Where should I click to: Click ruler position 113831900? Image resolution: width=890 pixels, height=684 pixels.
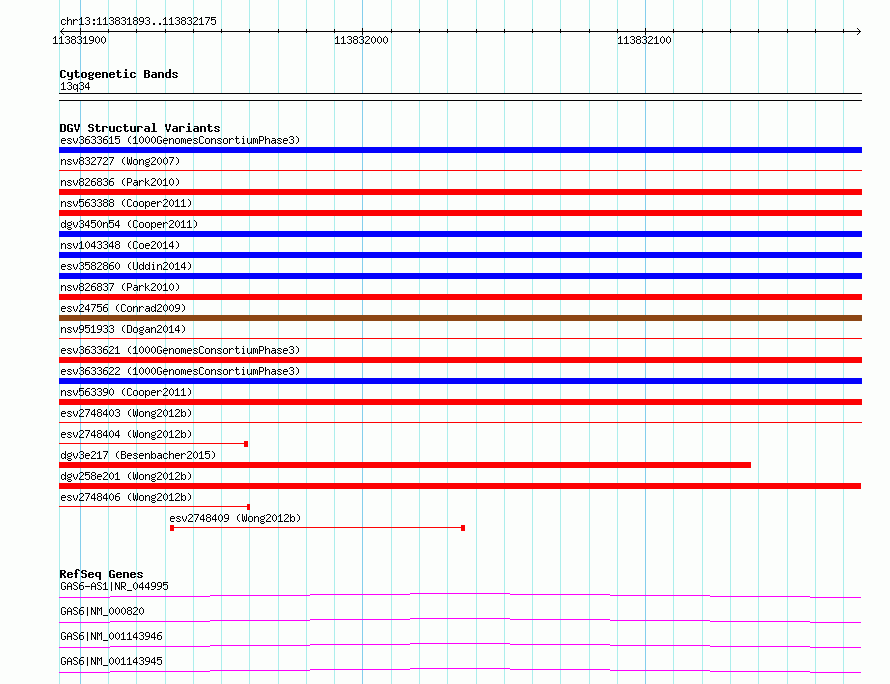pos(79,40)
